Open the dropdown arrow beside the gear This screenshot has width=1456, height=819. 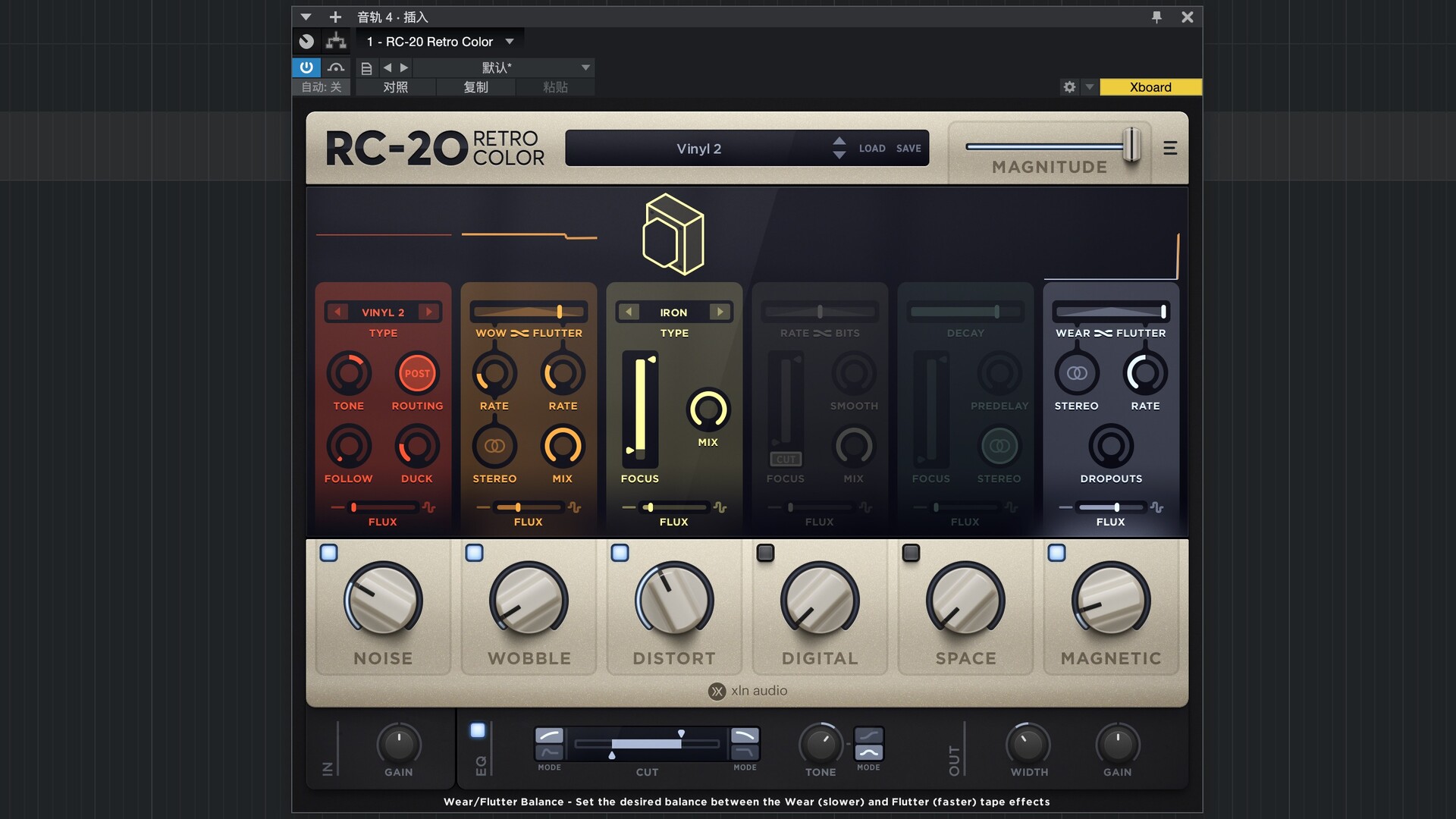point(1089,87)
